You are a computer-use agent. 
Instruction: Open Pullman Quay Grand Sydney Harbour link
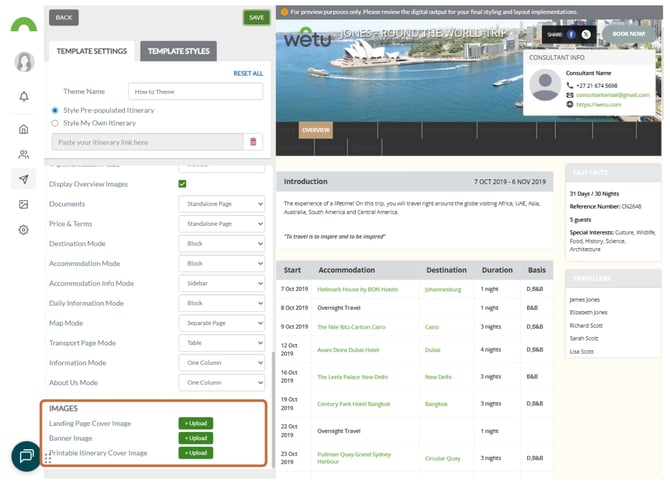[354, 458]
